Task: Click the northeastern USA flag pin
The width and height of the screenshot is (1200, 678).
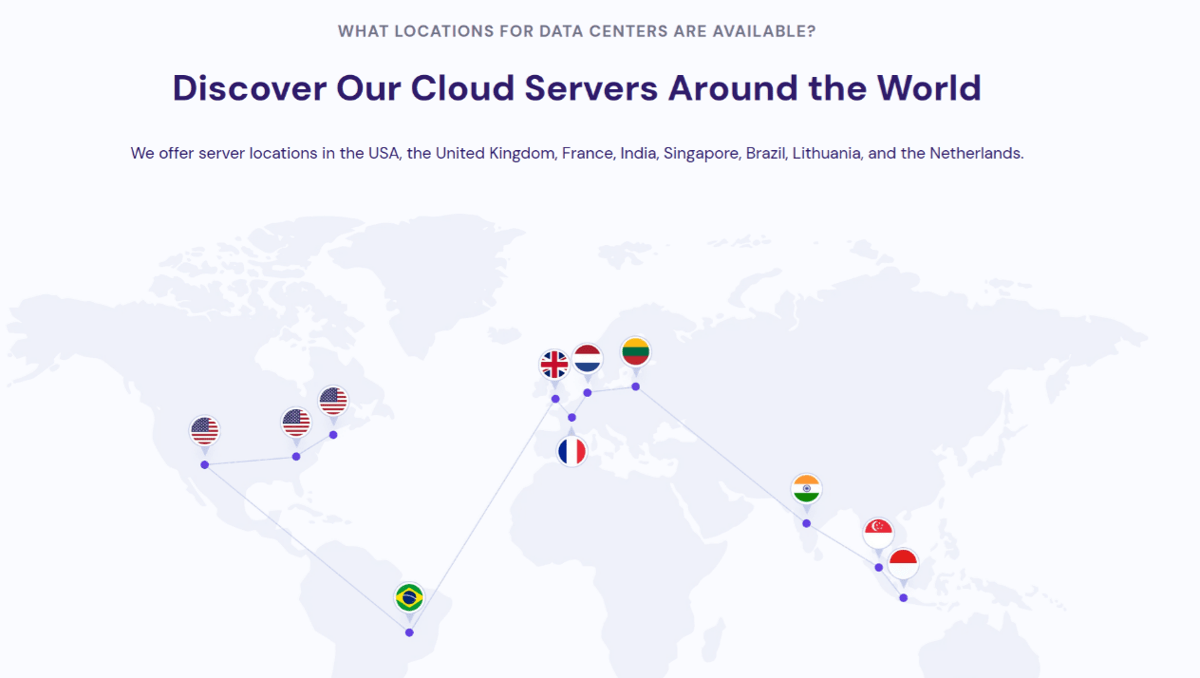Action: pyautogui.click(x=332, y=400)
